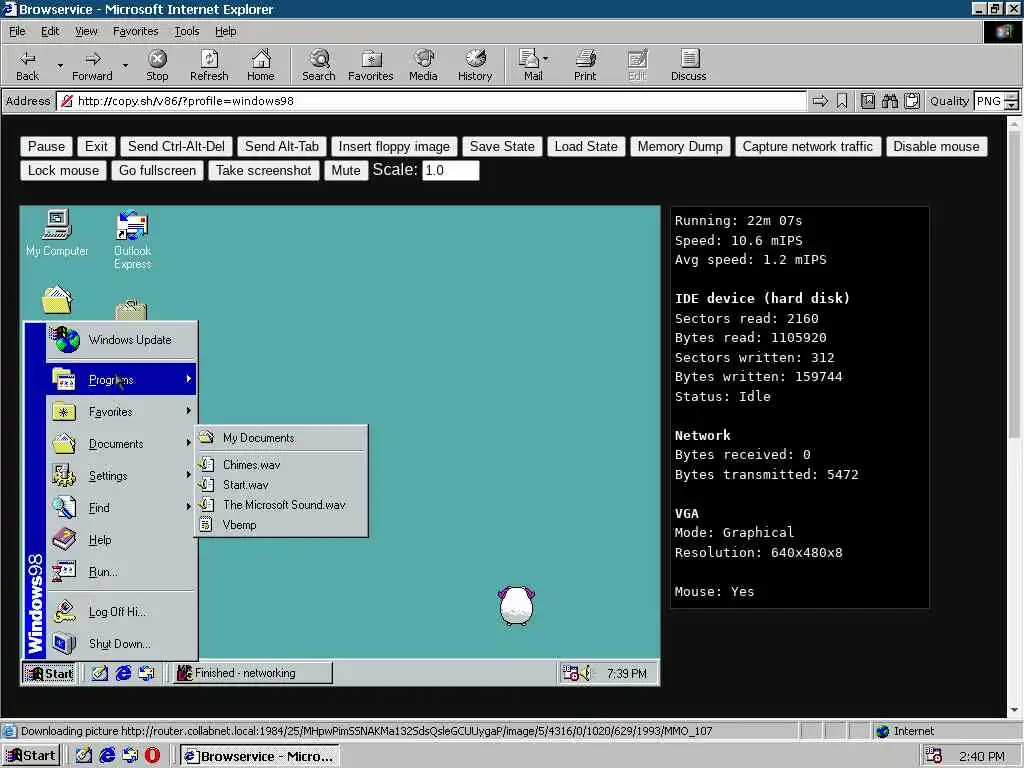The image size is (1024, 768).
Task: Expand the Documents submenu entry
Action: click(121, 443)
